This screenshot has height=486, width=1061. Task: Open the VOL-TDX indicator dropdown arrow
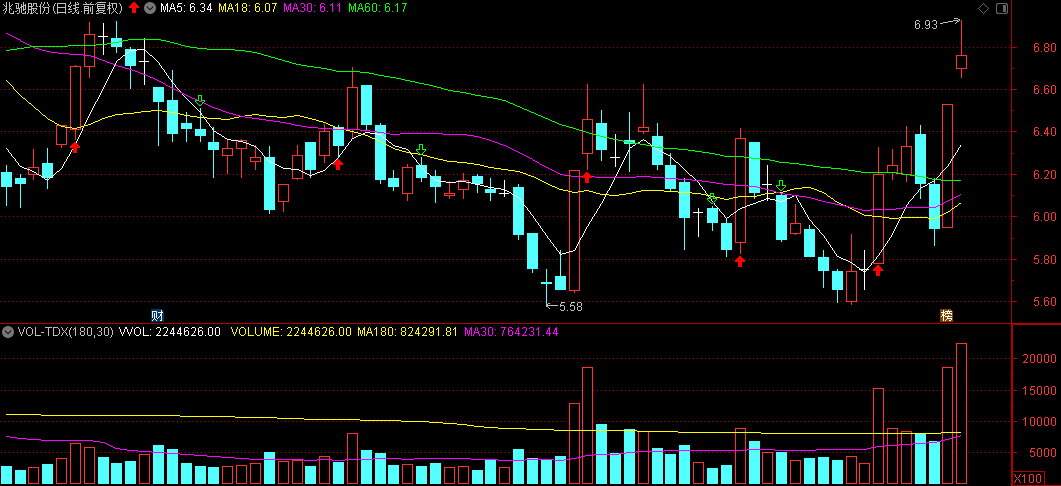pyautogui.click(x=8, y=332)
